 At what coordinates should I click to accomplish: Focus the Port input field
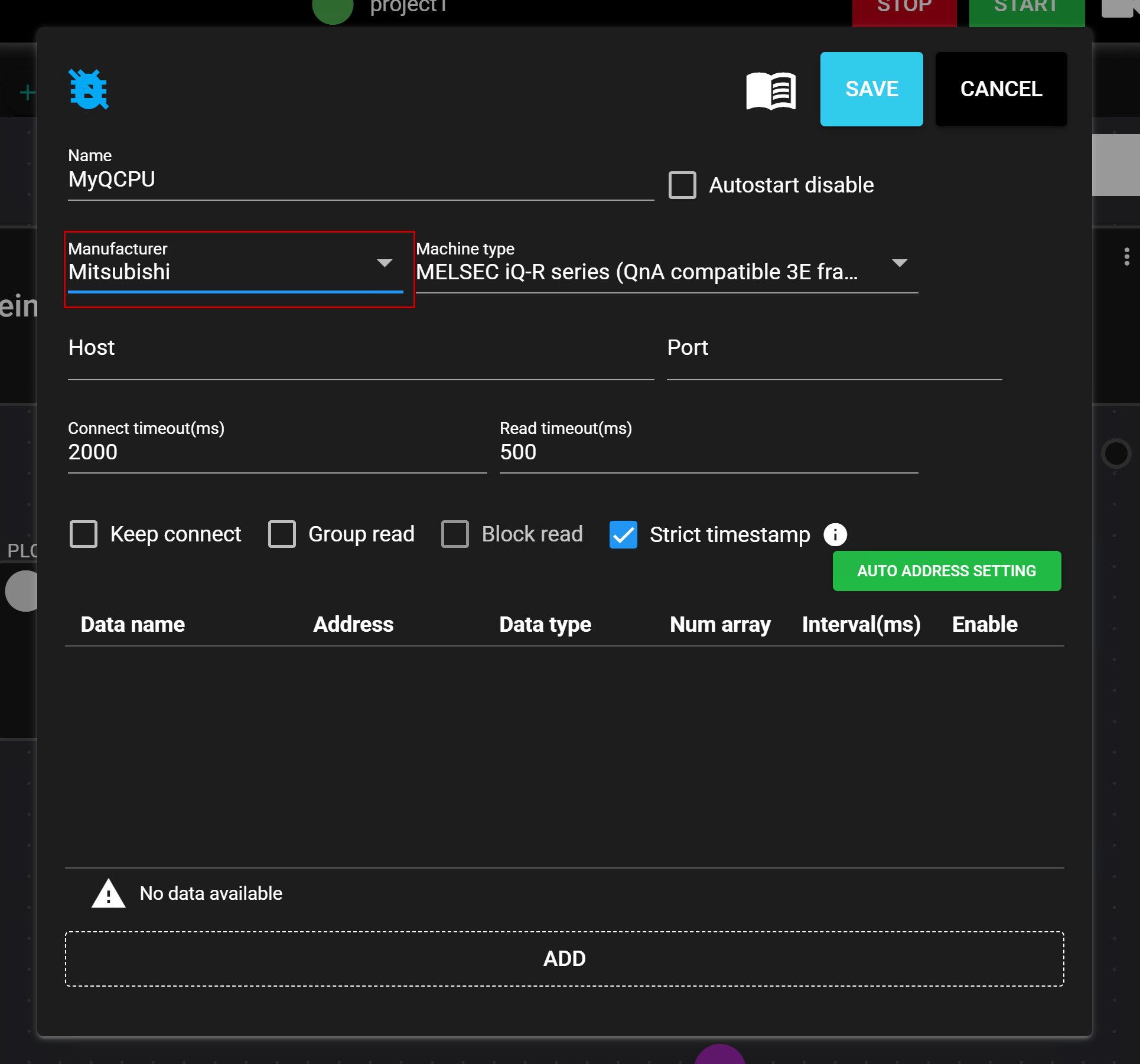[833, 359]
